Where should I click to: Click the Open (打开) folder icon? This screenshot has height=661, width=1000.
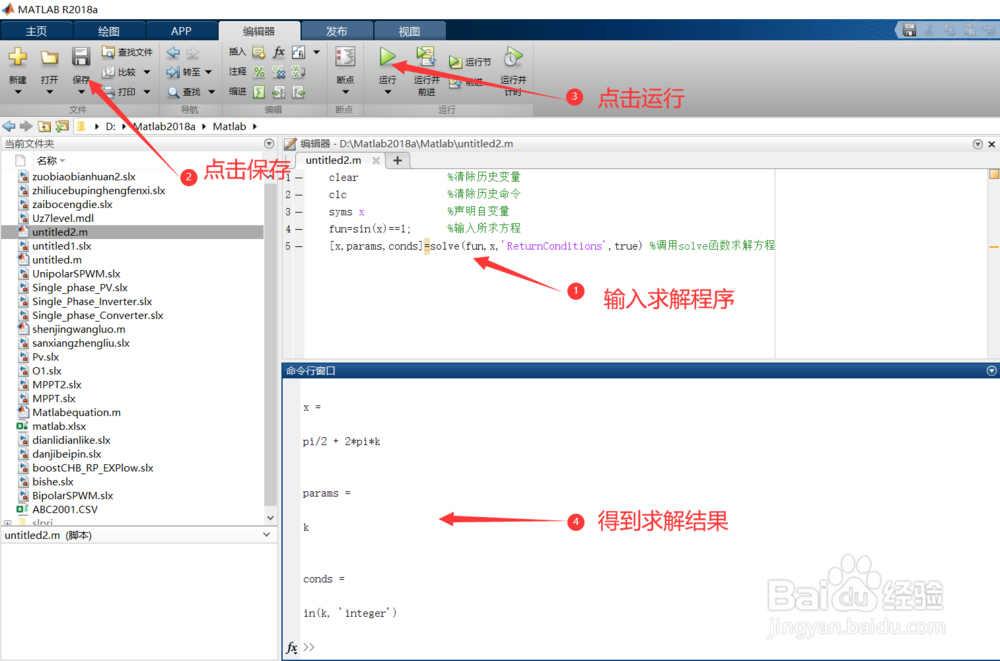tap(49, 57)
